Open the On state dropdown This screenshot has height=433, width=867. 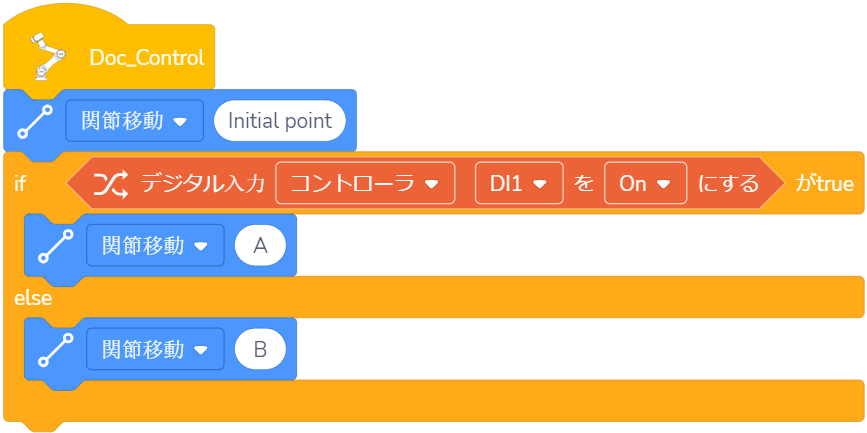pos(645,184)
